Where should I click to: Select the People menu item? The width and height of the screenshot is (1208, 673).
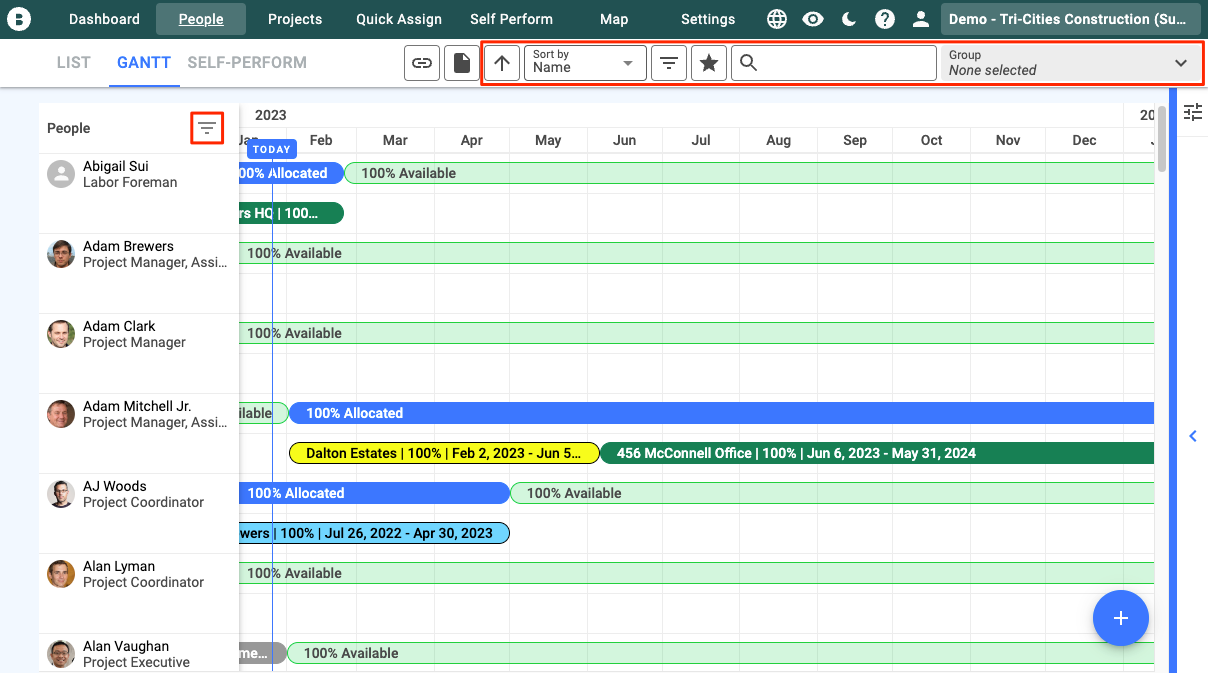201,19
